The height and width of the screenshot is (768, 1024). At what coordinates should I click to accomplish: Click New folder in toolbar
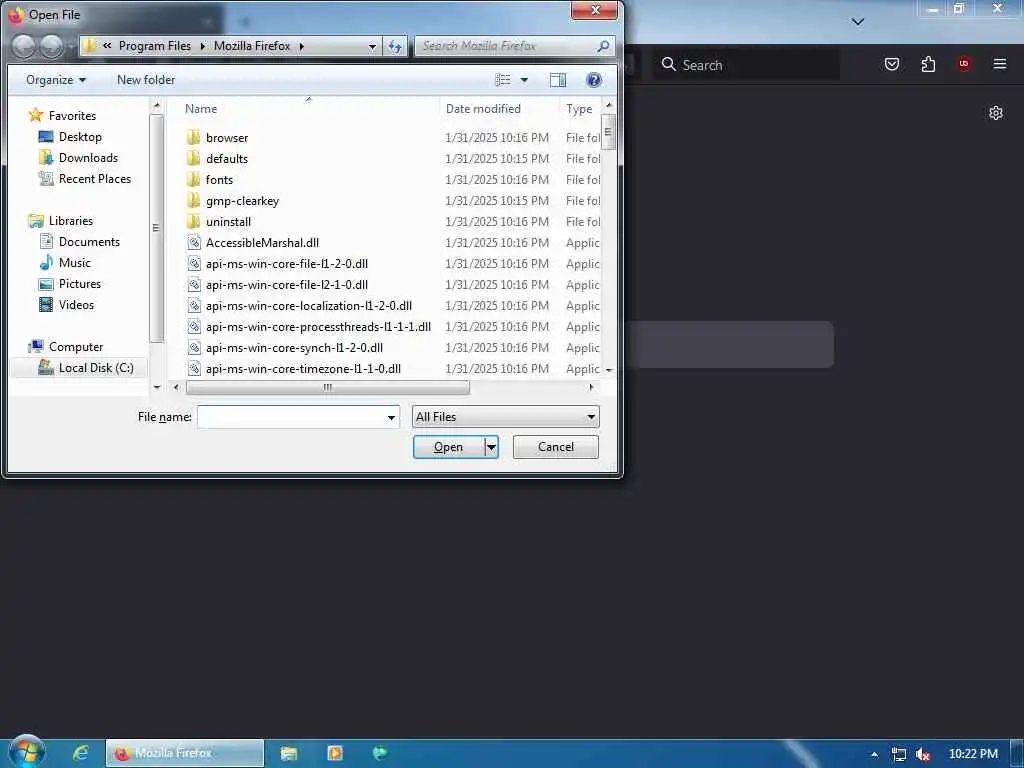pos(146,80)
